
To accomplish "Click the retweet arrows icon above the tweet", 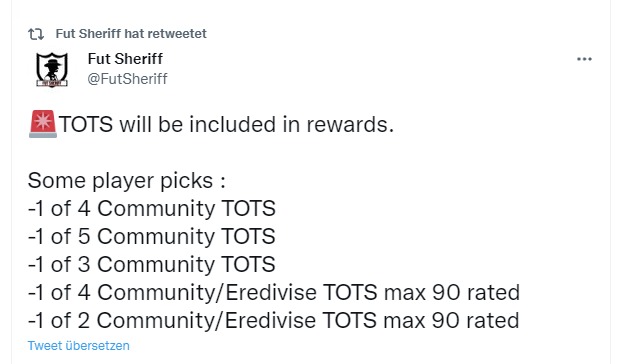I will coord(36,34).
